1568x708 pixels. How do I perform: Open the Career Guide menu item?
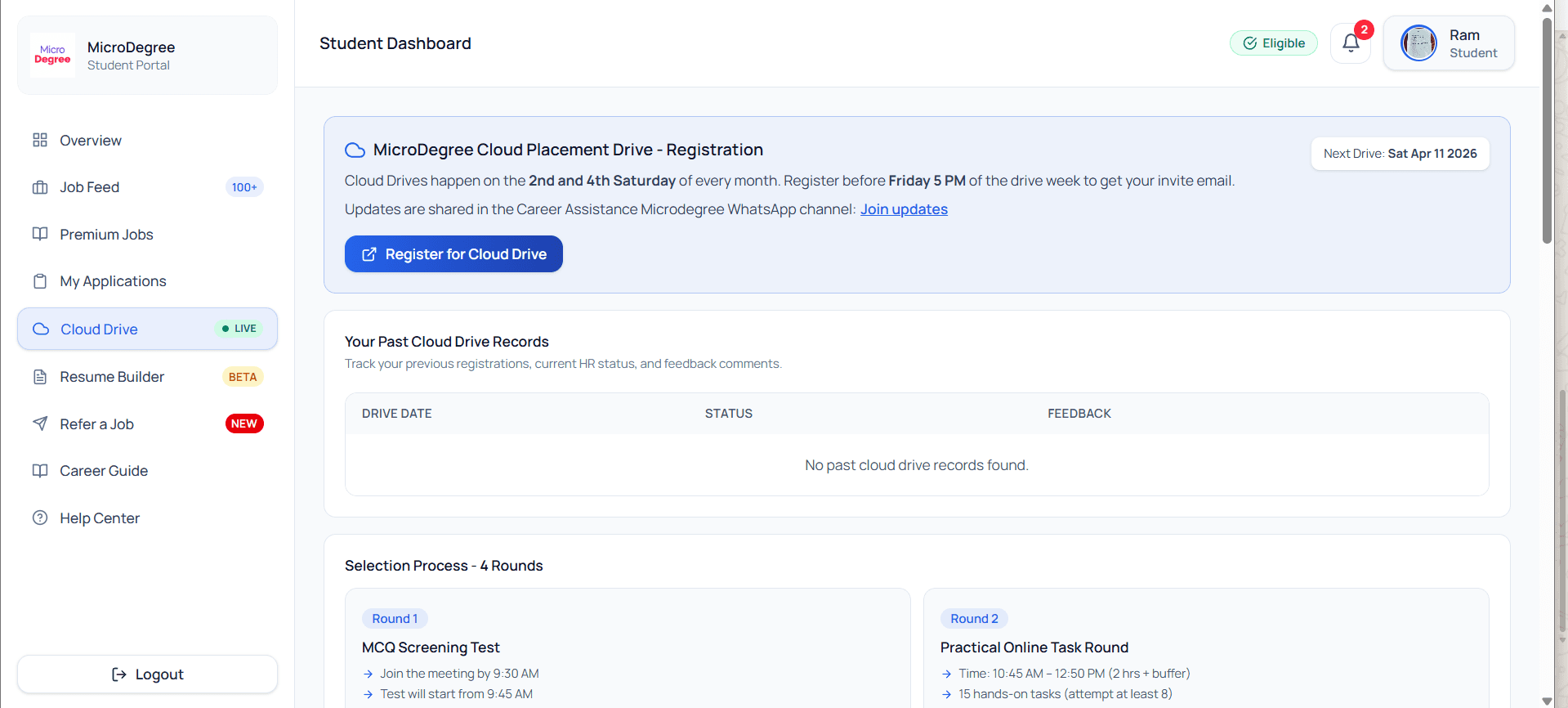(x=104, y=471)
